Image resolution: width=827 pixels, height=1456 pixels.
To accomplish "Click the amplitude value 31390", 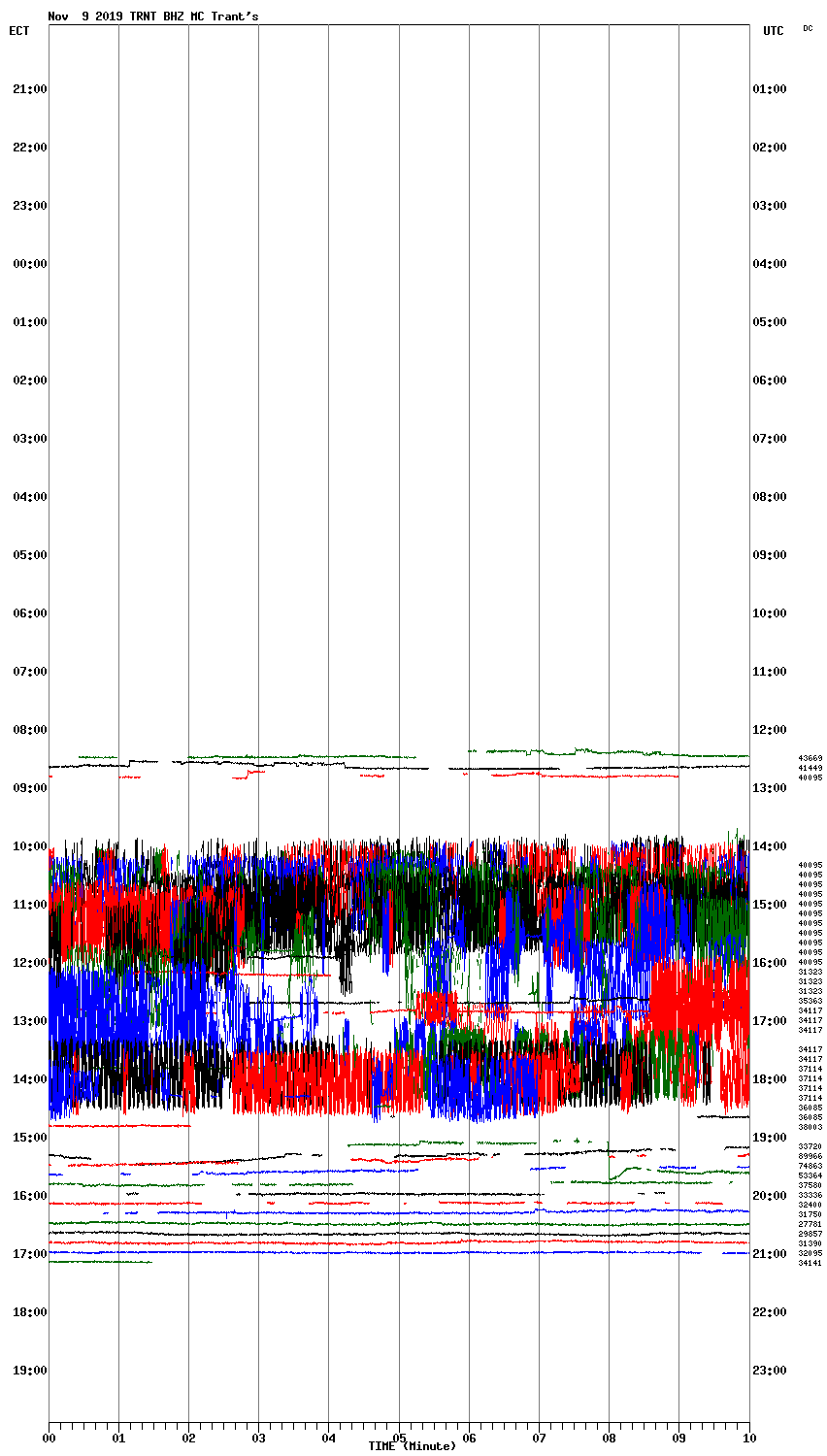I will 810,1243.
